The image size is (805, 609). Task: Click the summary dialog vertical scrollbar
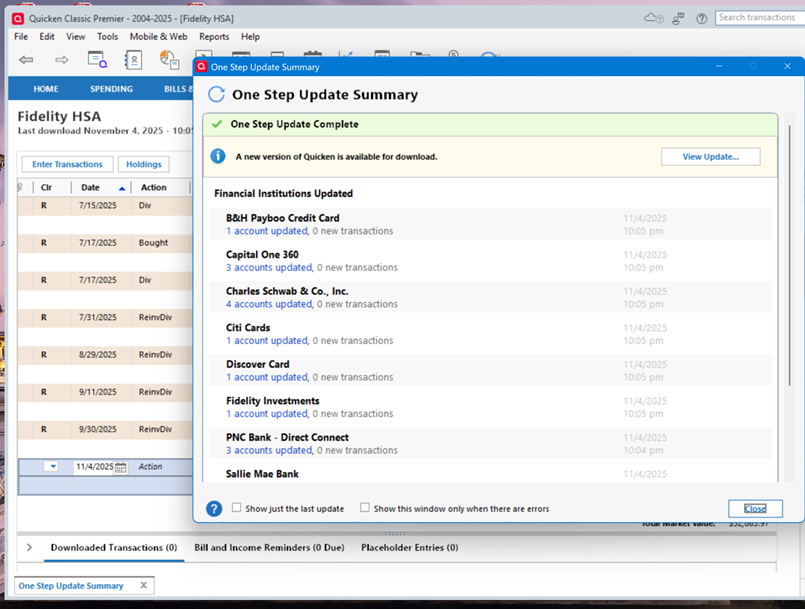click(790, 255)
